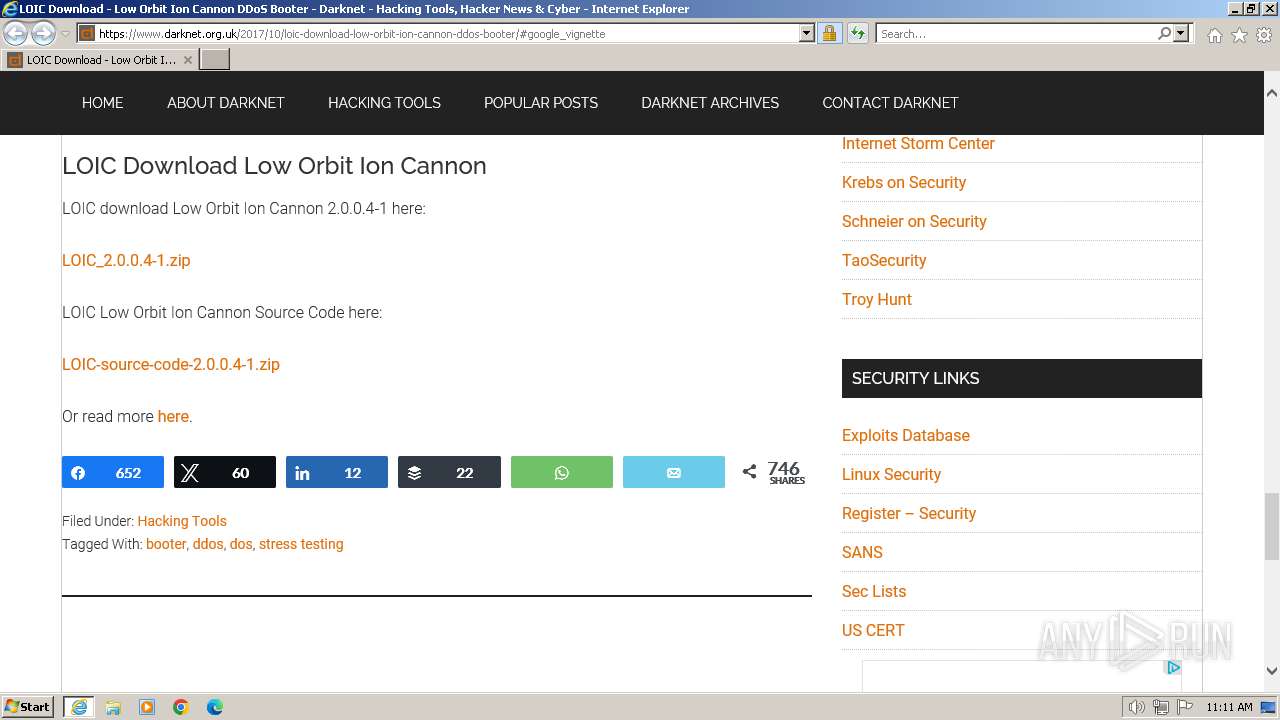Screen dimensions: 1280x720
Task: Download LOIC-source-code-2.0.0.4-1.zip
Action: tap(171, 364)
